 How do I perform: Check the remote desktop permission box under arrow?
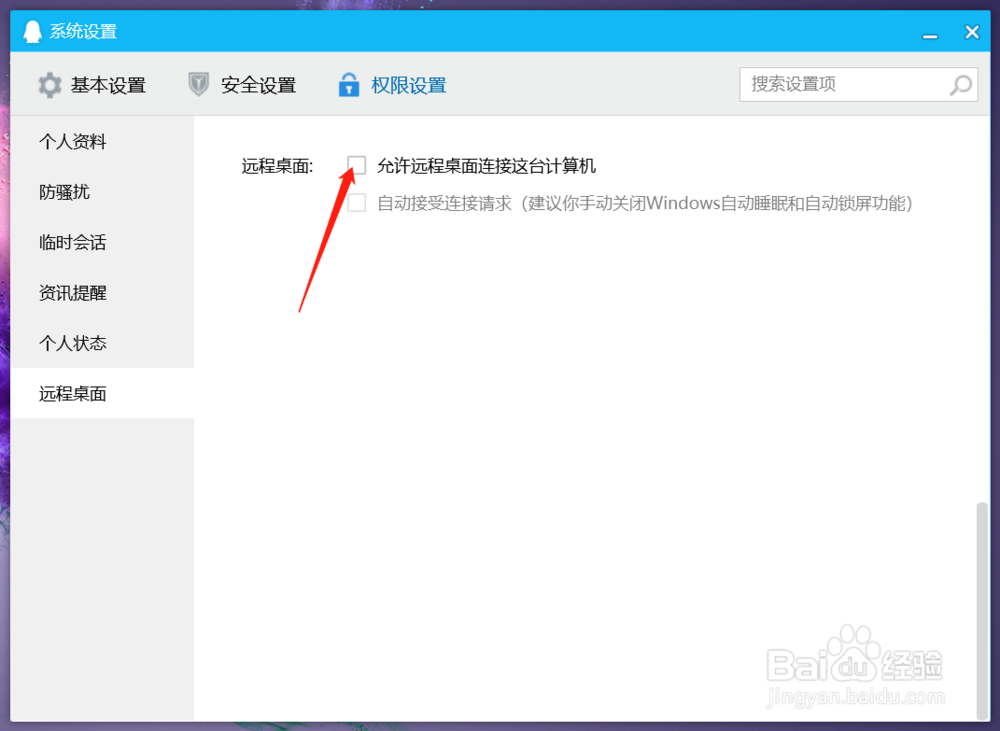pyautogui.click(x=357, y=164)
